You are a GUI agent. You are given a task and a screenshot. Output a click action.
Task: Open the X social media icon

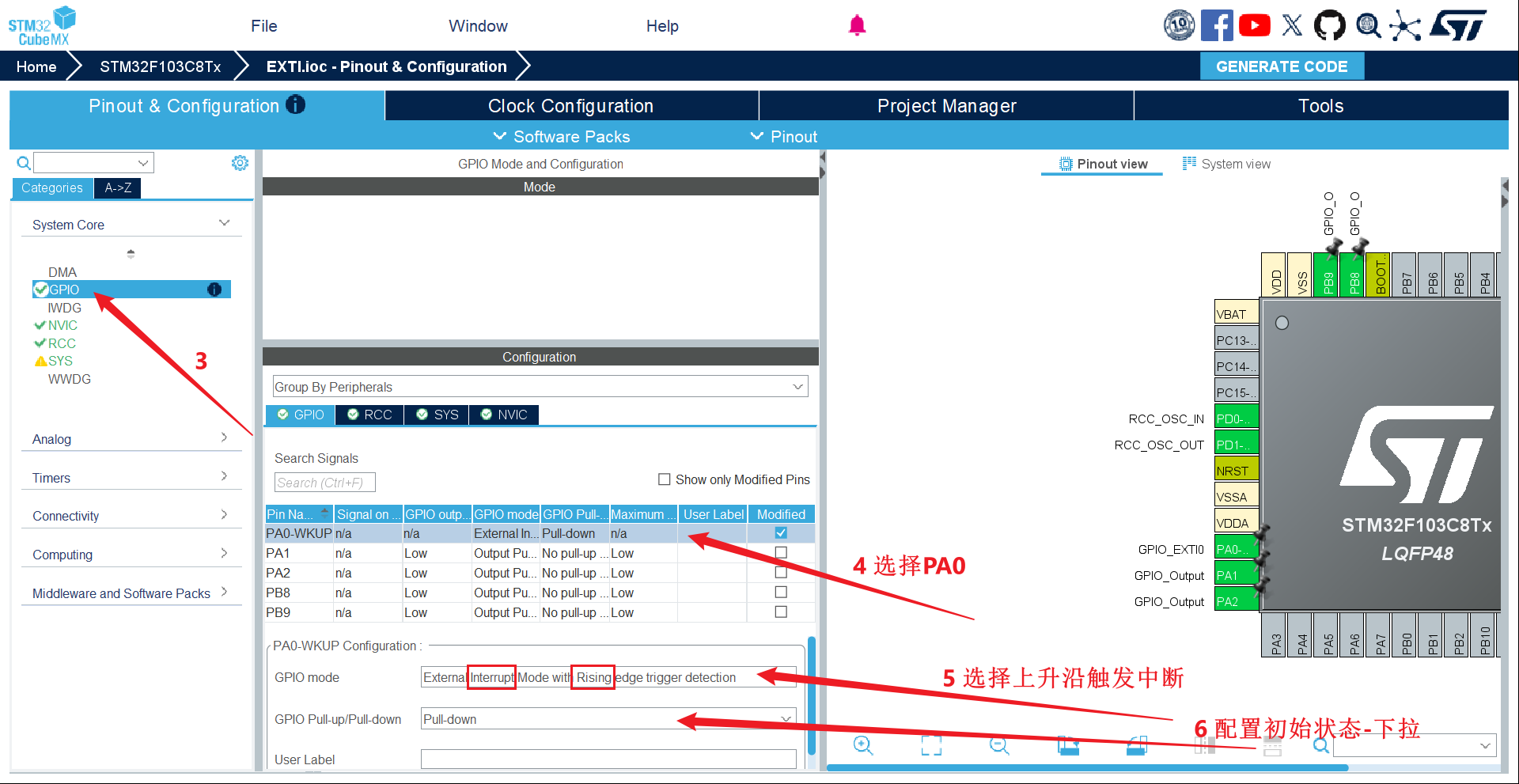[x=1292, y=25]
